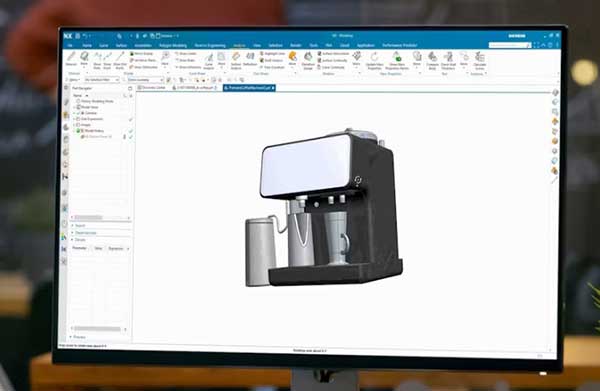Switch to the Application ribbon tab

coord(365,46)
